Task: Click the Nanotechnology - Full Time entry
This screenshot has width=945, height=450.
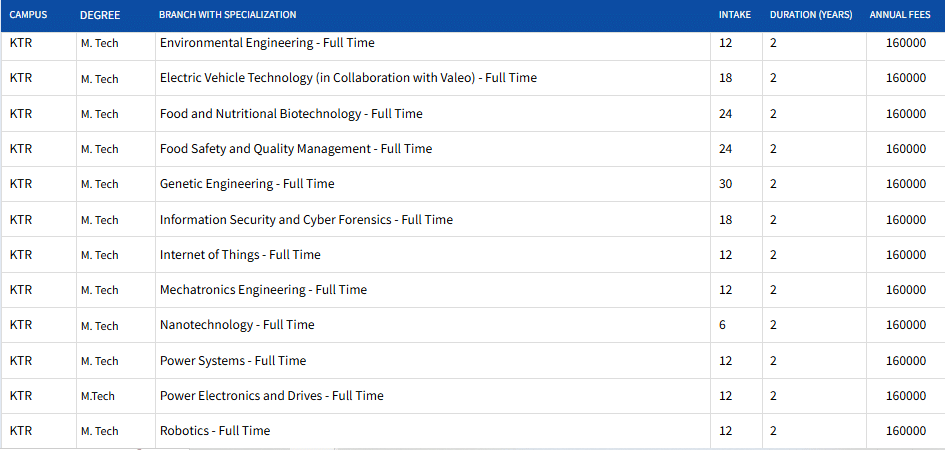Action: (x=237, y=325)
